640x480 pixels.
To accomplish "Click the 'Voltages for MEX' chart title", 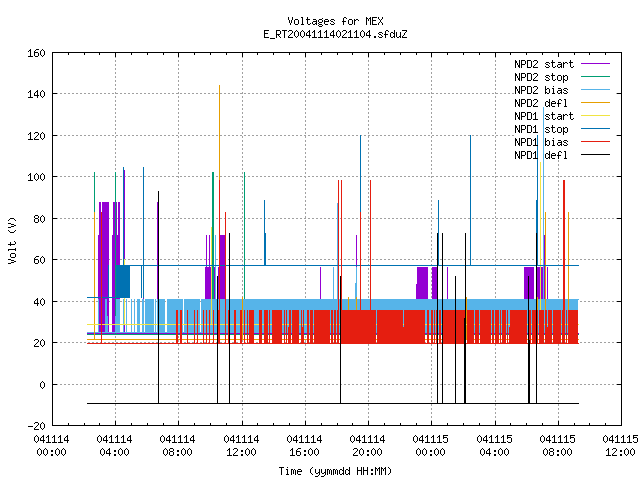I will coord(335,21).
